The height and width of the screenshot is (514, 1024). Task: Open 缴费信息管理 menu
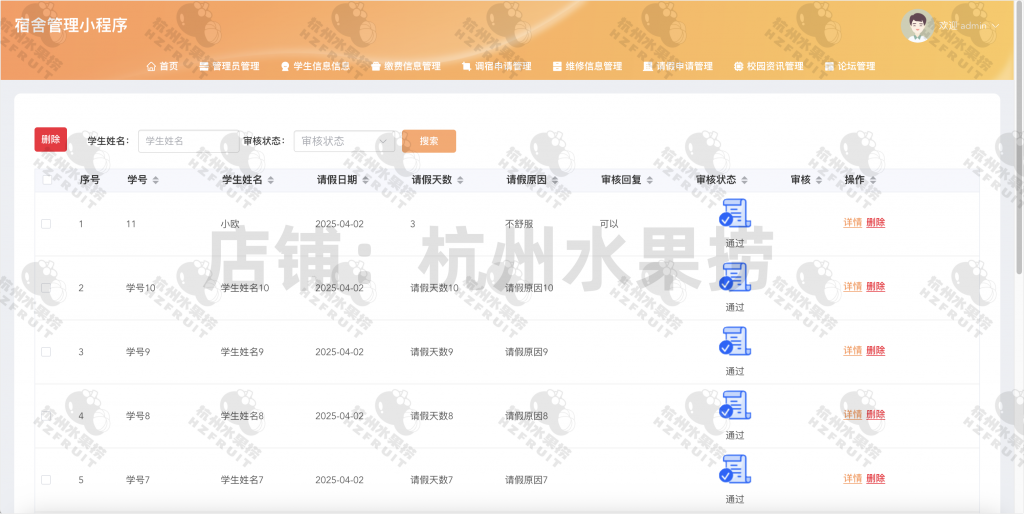pyautogui.click(x=406, y=66)
